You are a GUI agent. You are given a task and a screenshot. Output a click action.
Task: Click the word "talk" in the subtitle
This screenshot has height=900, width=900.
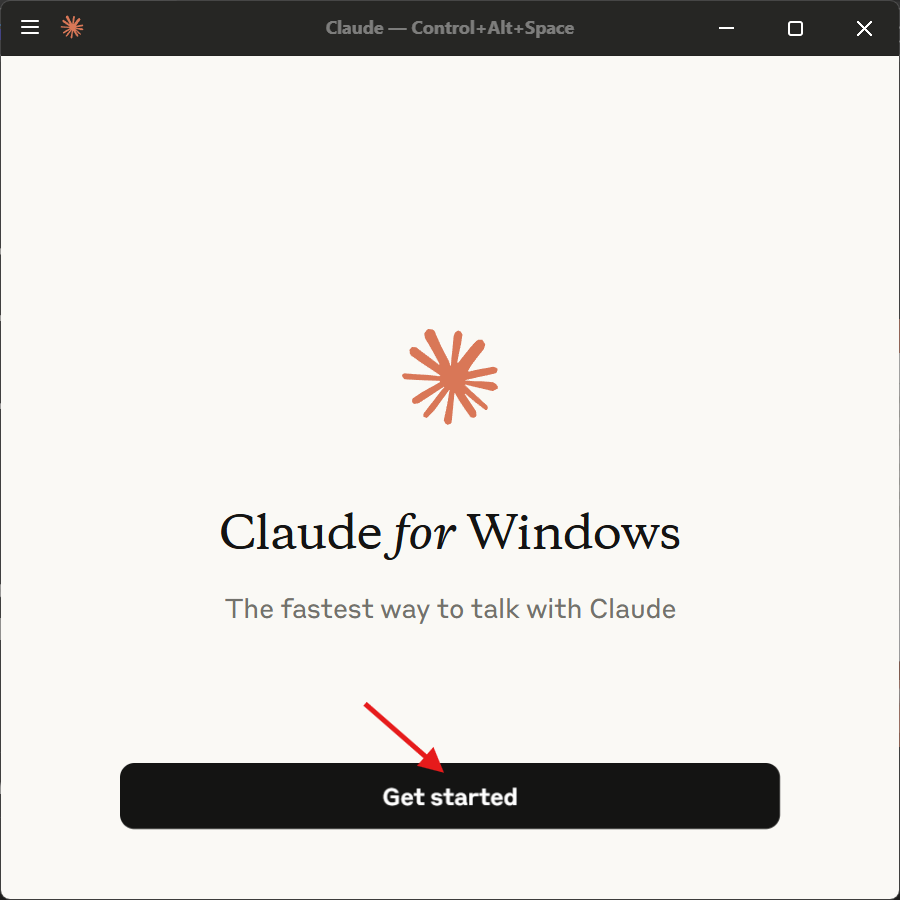[x=495, y=609]
